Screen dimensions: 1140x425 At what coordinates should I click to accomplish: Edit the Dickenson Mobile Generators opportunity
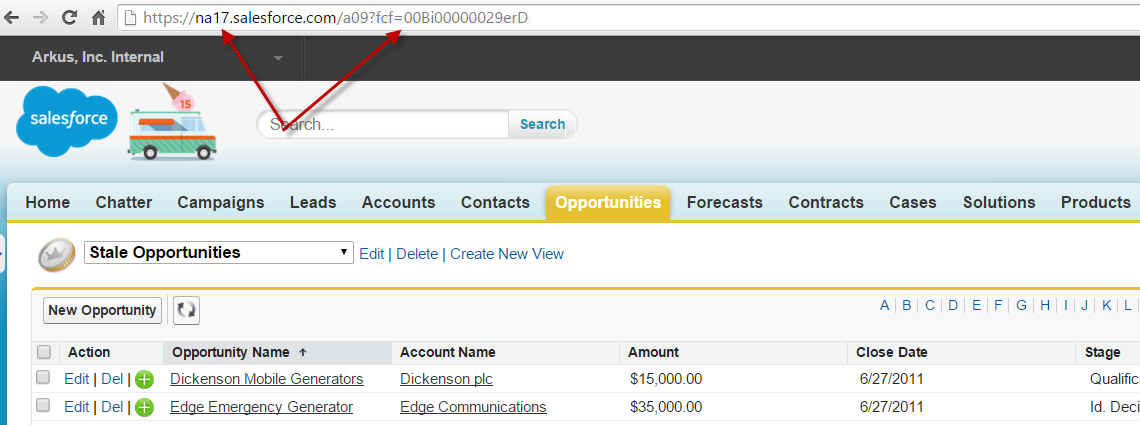76,379
